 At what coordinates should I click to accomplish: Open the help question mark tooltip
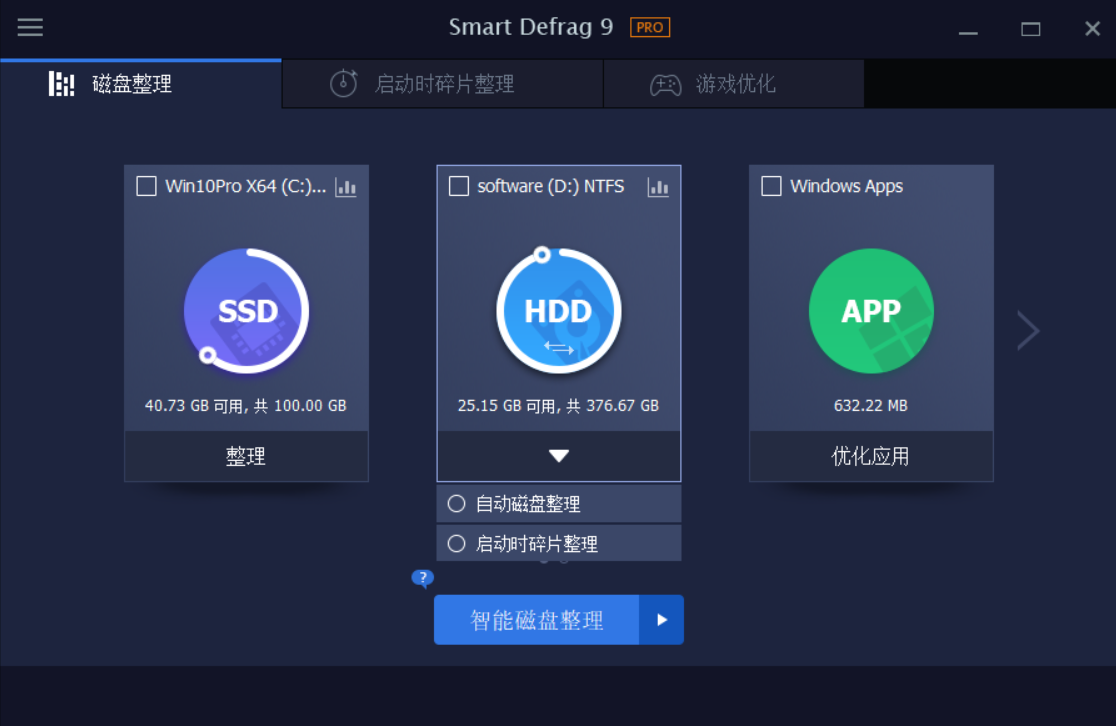coord(422,578)
